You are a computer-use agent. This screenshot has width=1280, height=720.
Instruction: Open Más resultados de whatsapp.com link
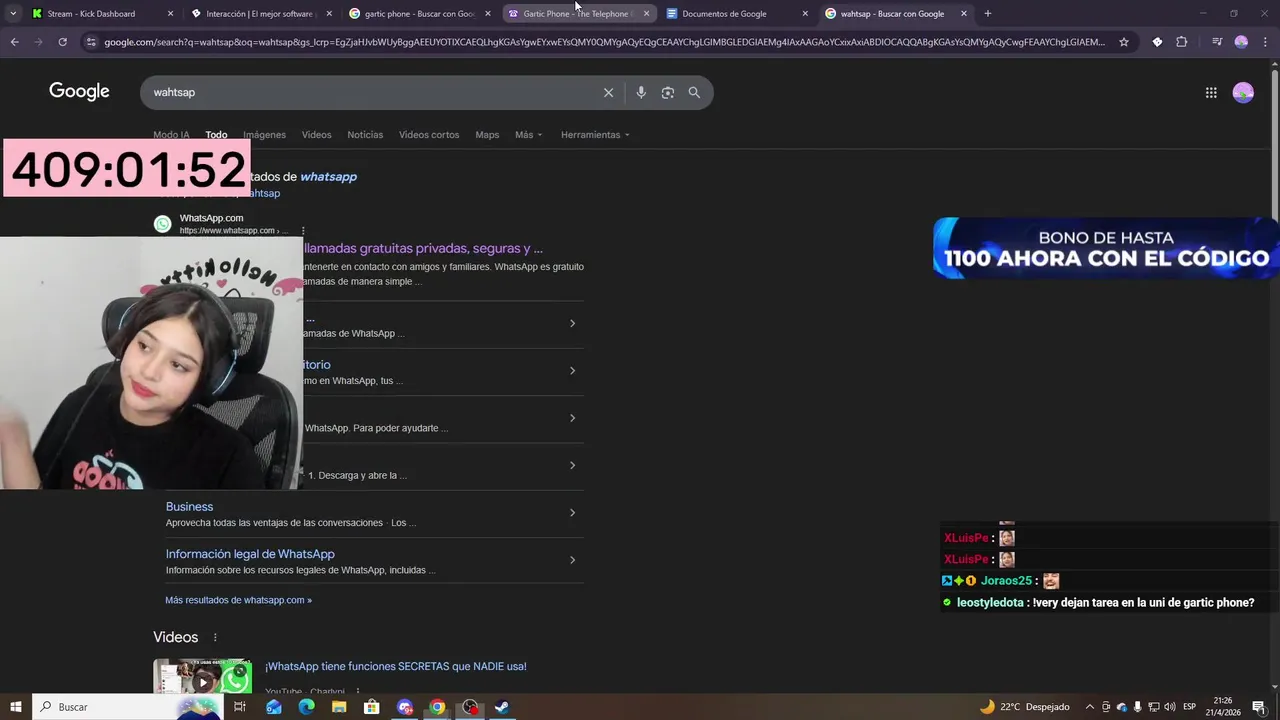point(238,600)
